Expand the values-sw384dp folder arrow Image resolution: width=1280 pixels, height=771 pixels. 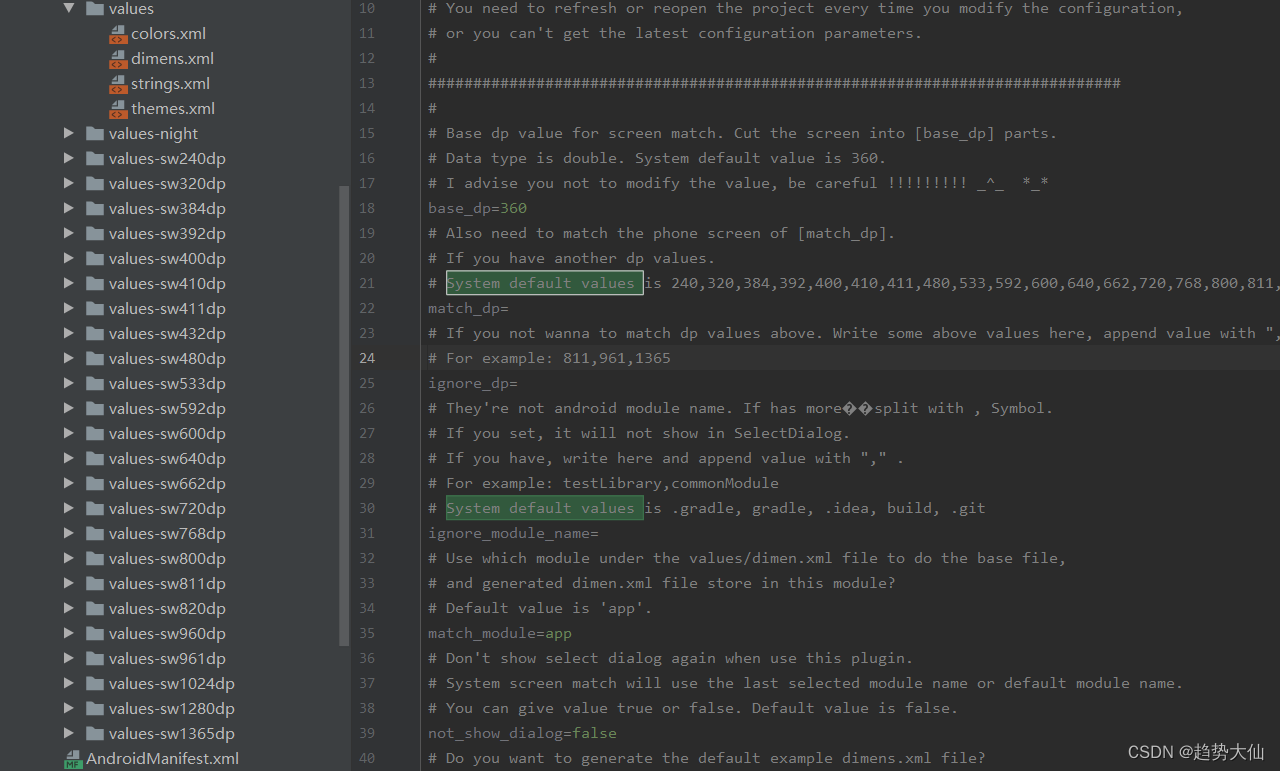point(69,208)
